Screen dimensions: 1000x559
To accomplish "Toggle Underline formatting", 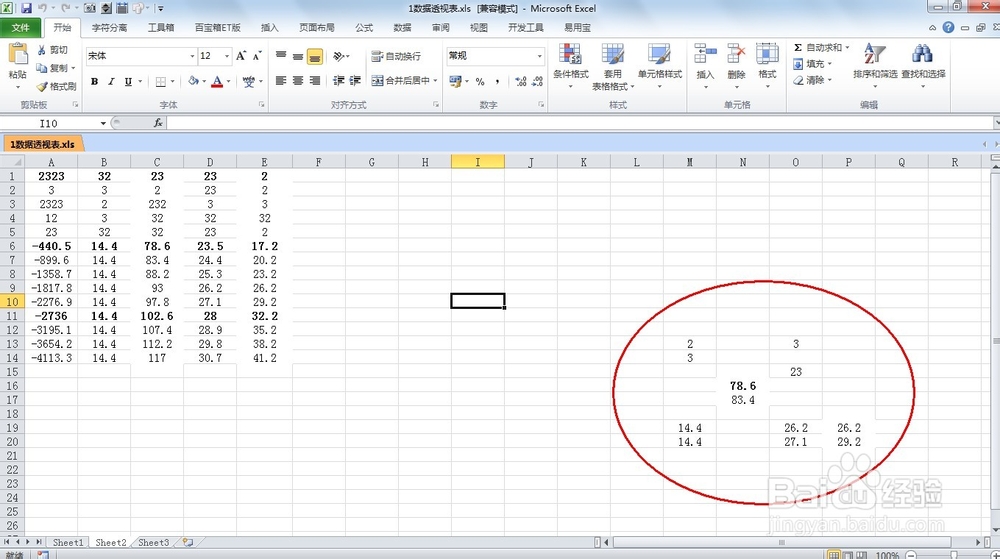I will click(x=128, y=82).
